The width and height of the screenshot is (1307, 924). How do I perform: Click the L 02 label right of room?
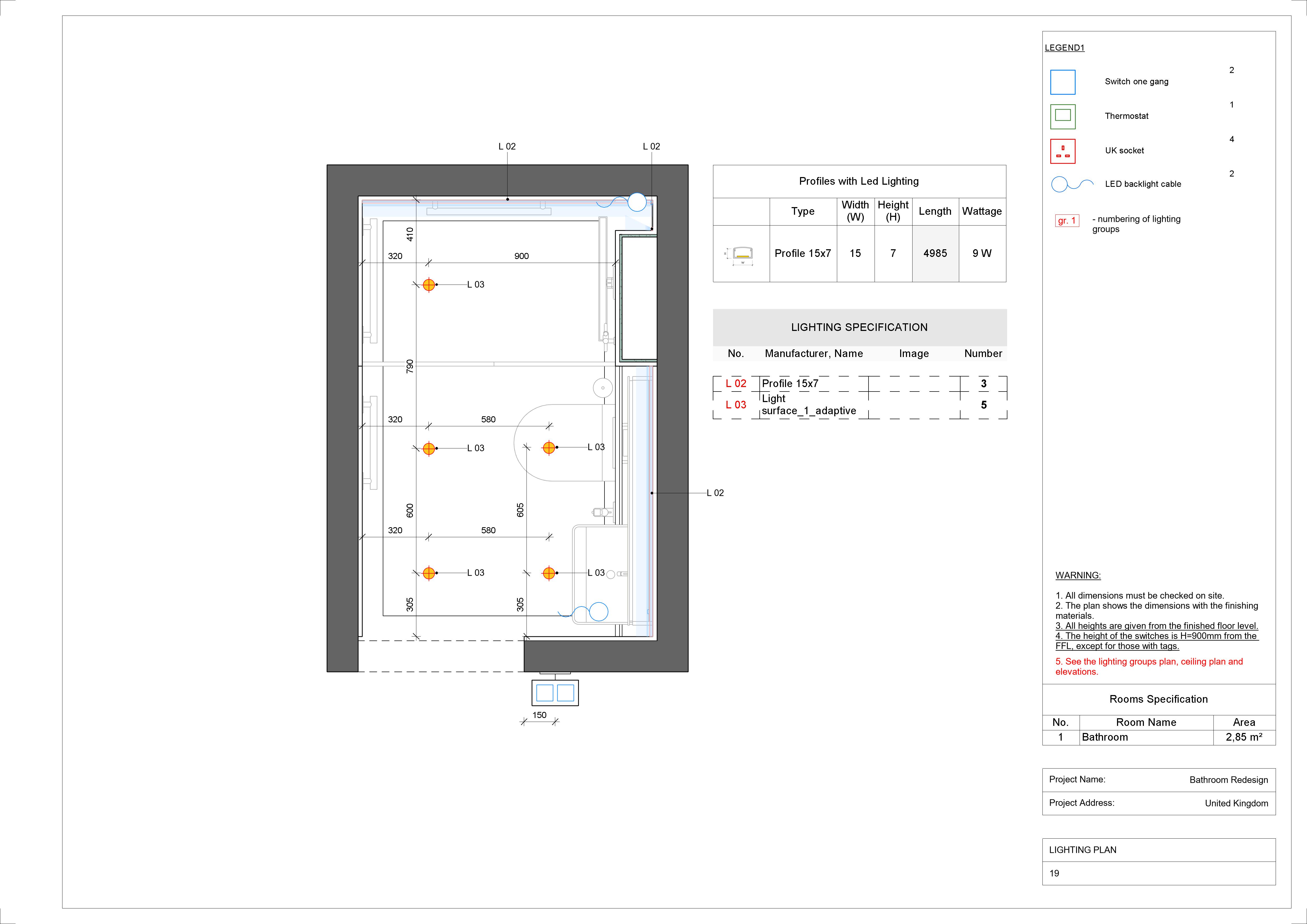(x=715, y=493)
